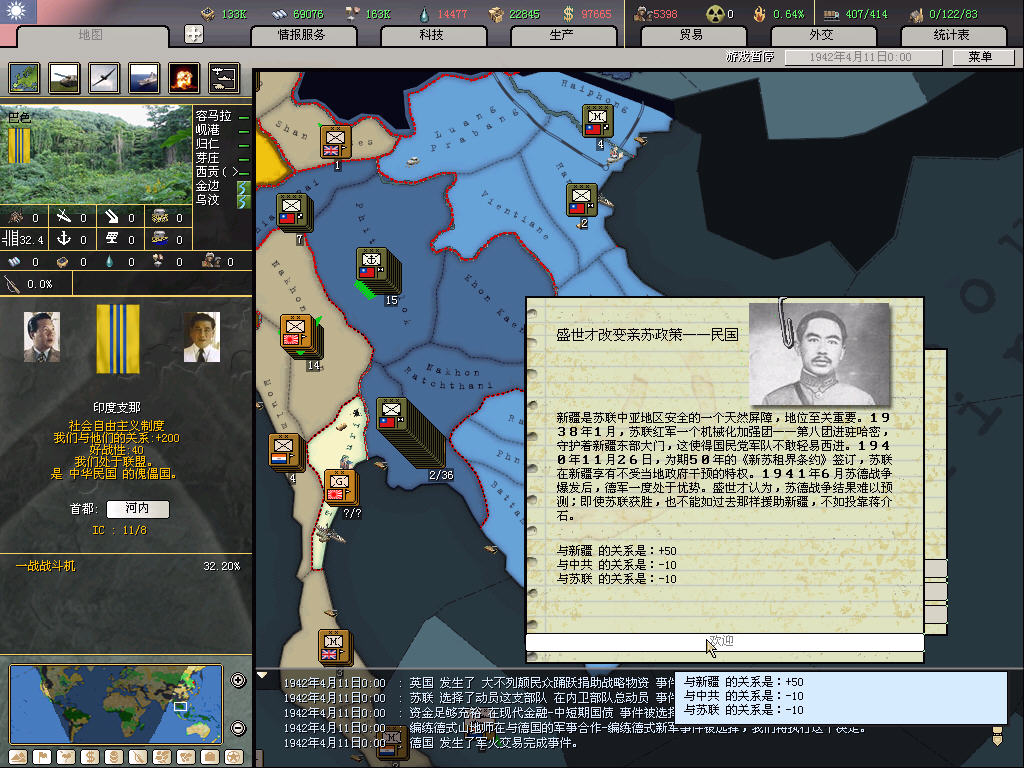Select the terrain map mode icon

[x=24, y=78]
